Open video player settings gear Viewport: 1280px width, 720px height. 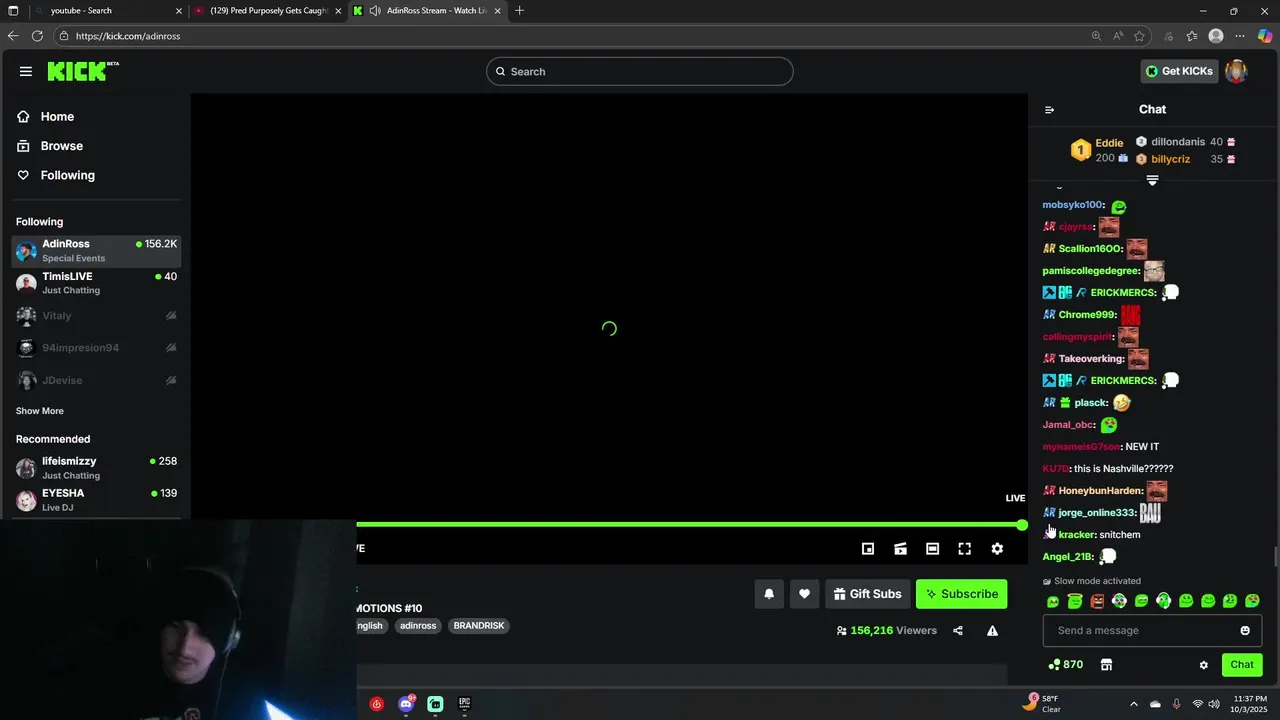[x=997, y=549]
